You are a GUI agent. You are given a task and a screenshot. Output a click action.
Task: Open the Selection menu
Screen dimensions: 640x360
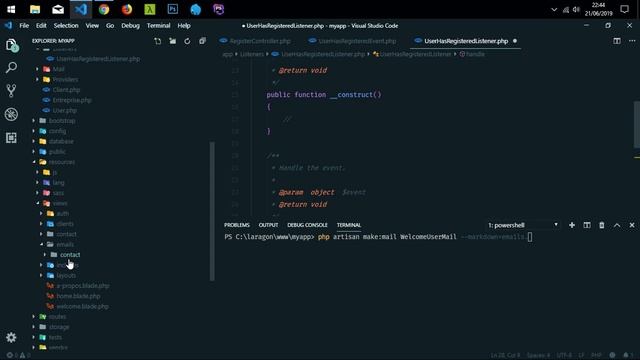coord(66,25)
